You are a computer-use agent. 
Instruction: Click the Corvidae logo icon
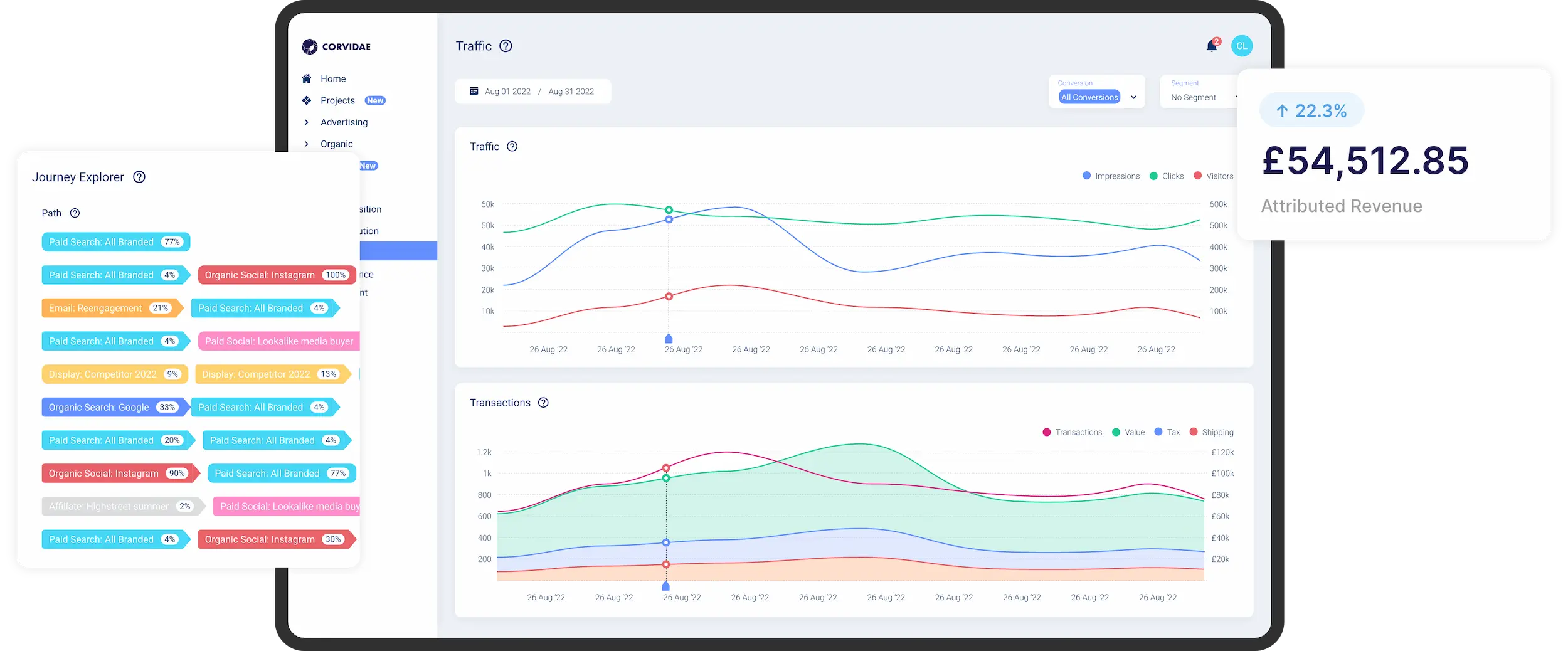pyautogui.click(x=310, y=46)
